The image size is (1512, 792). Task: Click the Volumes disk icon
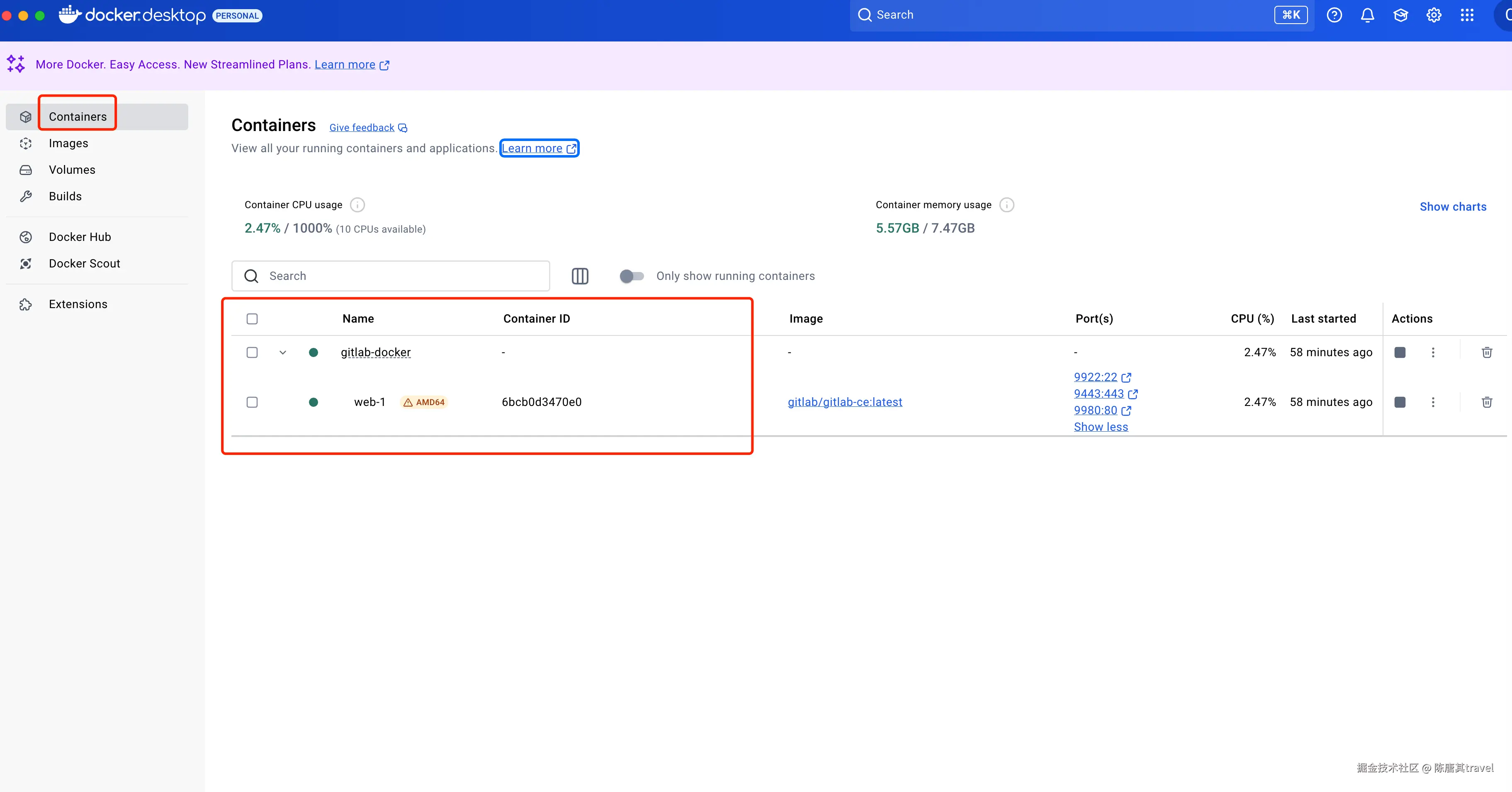pyautogui.click(x=26, y=170)
